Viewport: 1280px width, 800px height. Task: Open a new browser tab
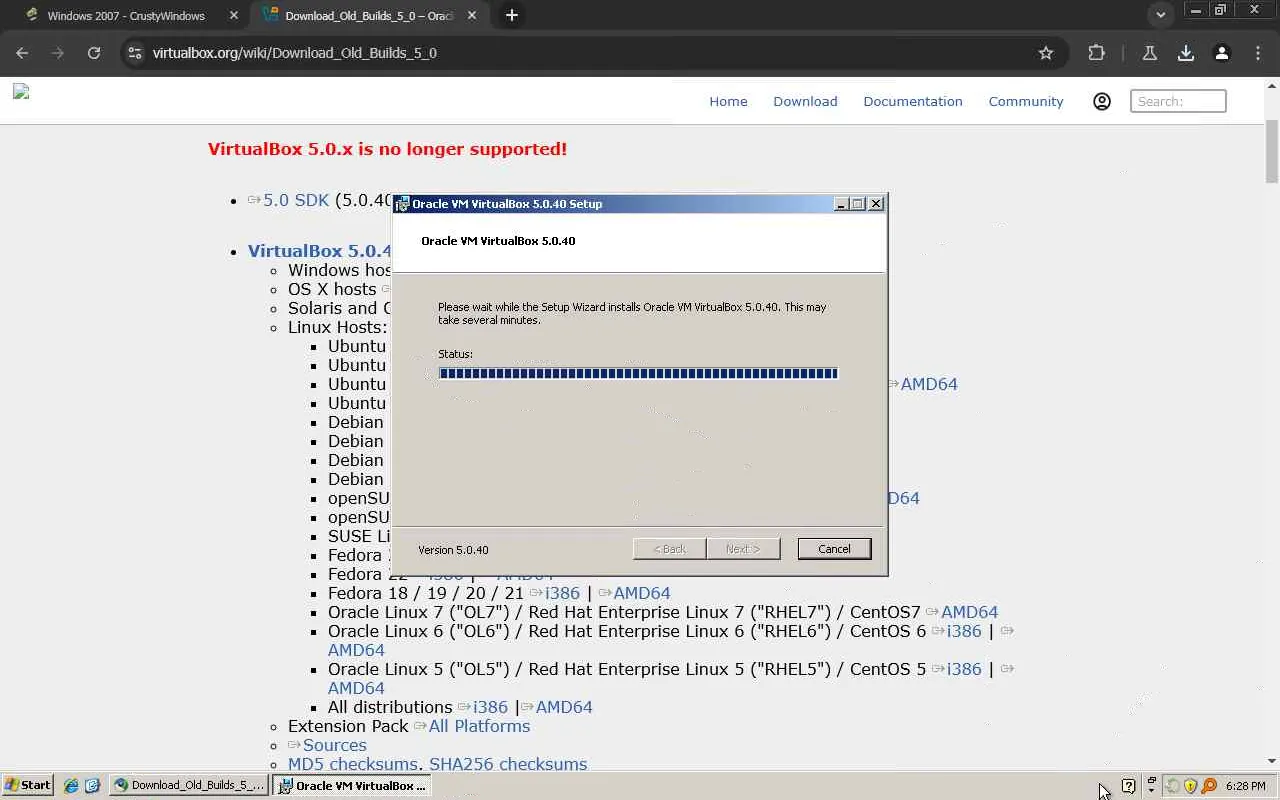pos(512,15)
